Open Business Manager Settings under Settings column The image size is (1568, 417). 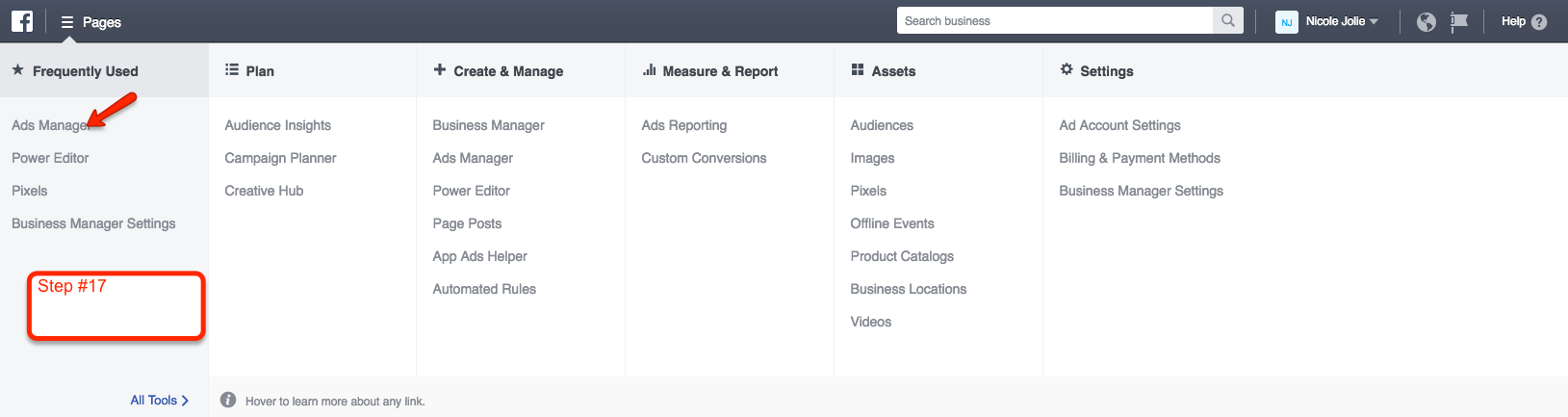pyautogui.click(x=1142, y=191)
